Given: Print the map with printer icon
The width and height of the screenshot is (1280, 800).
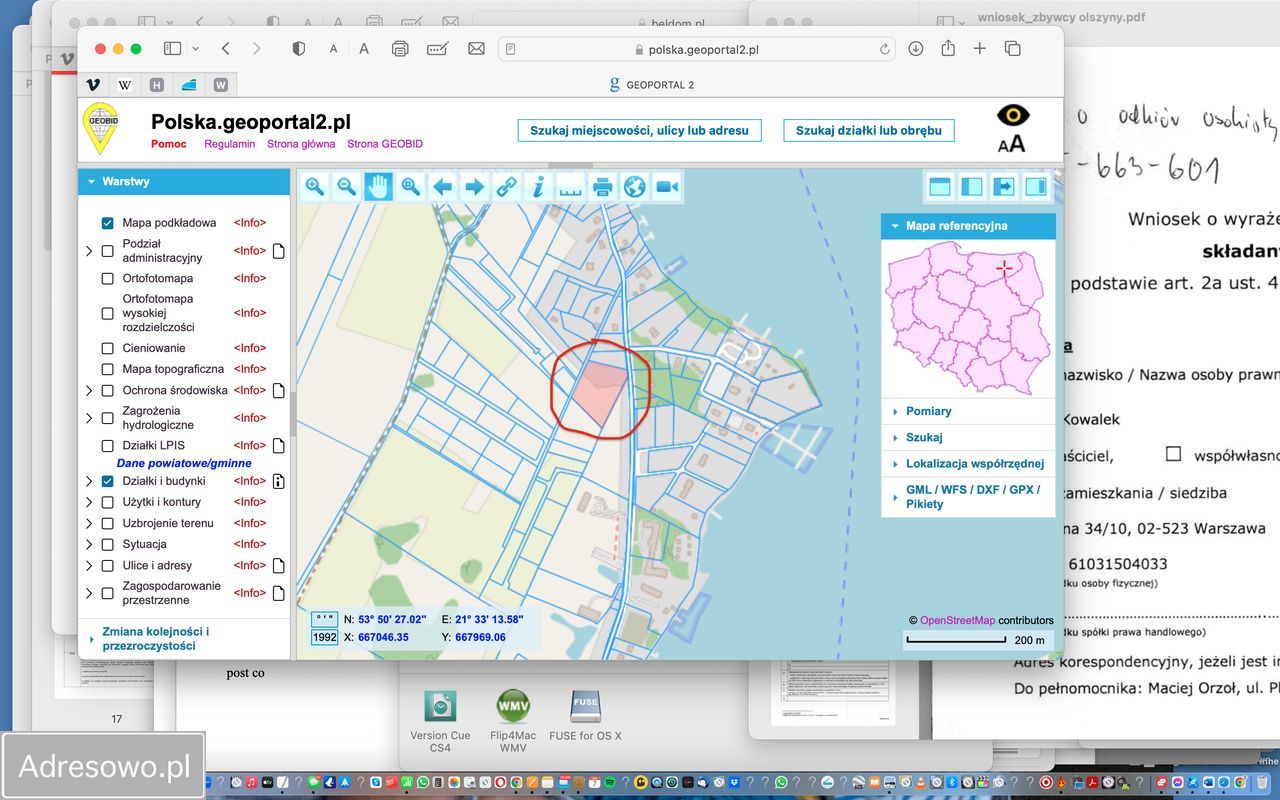Looking at the screenshot, I should coord(602,187).
